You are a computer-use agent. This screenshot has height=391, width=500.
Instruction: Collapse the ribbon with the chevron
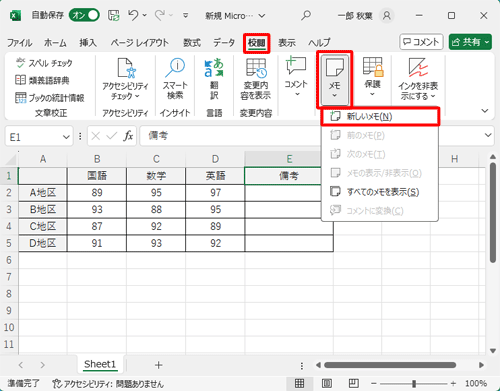coord(485,111)
